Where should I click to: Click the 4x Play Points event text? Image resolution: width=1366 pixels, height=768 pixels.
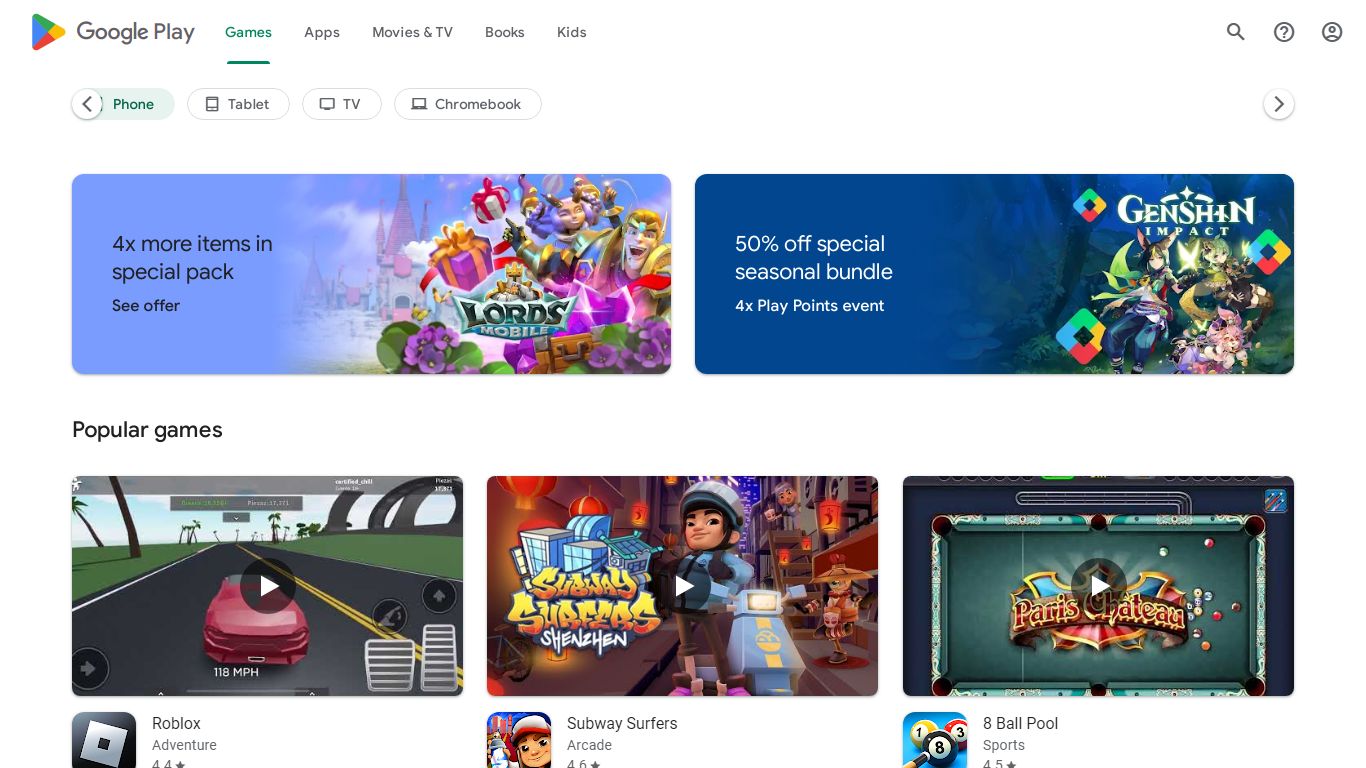pos(810,306)
